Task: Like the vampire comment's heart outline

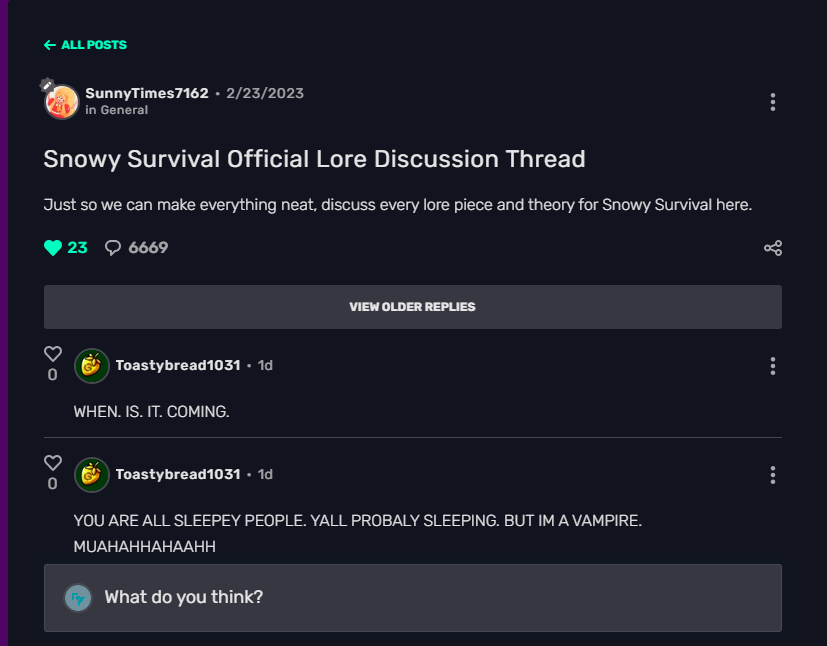Action: click(x=52, y=461)
